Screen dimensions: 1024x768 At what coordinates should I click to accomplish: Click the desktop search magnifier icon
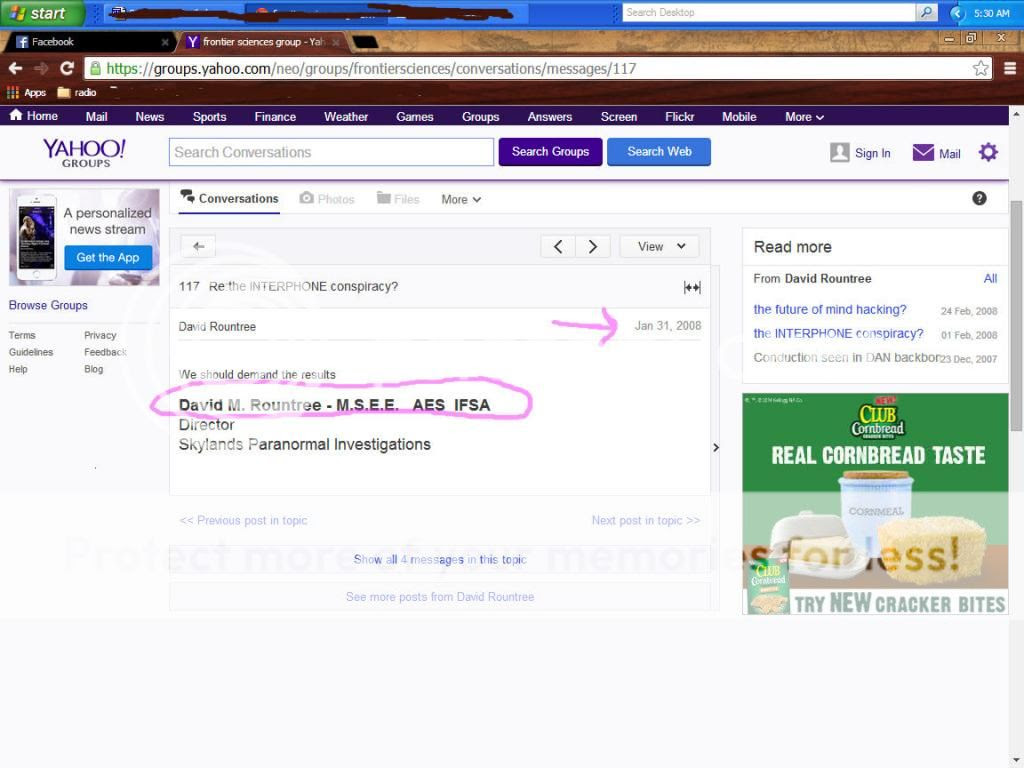pyautogui.click(x=927, y=12)
